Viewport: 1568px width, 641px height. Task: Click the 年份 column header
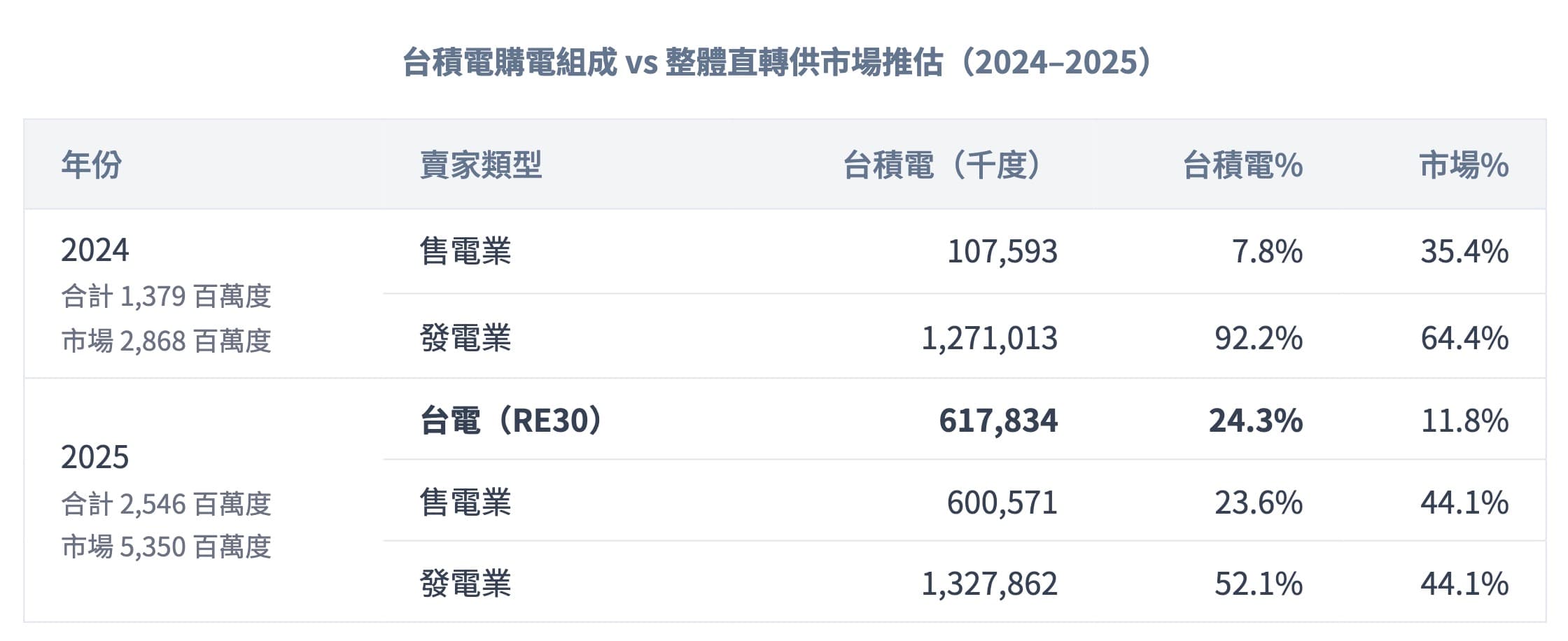(91, 165)
